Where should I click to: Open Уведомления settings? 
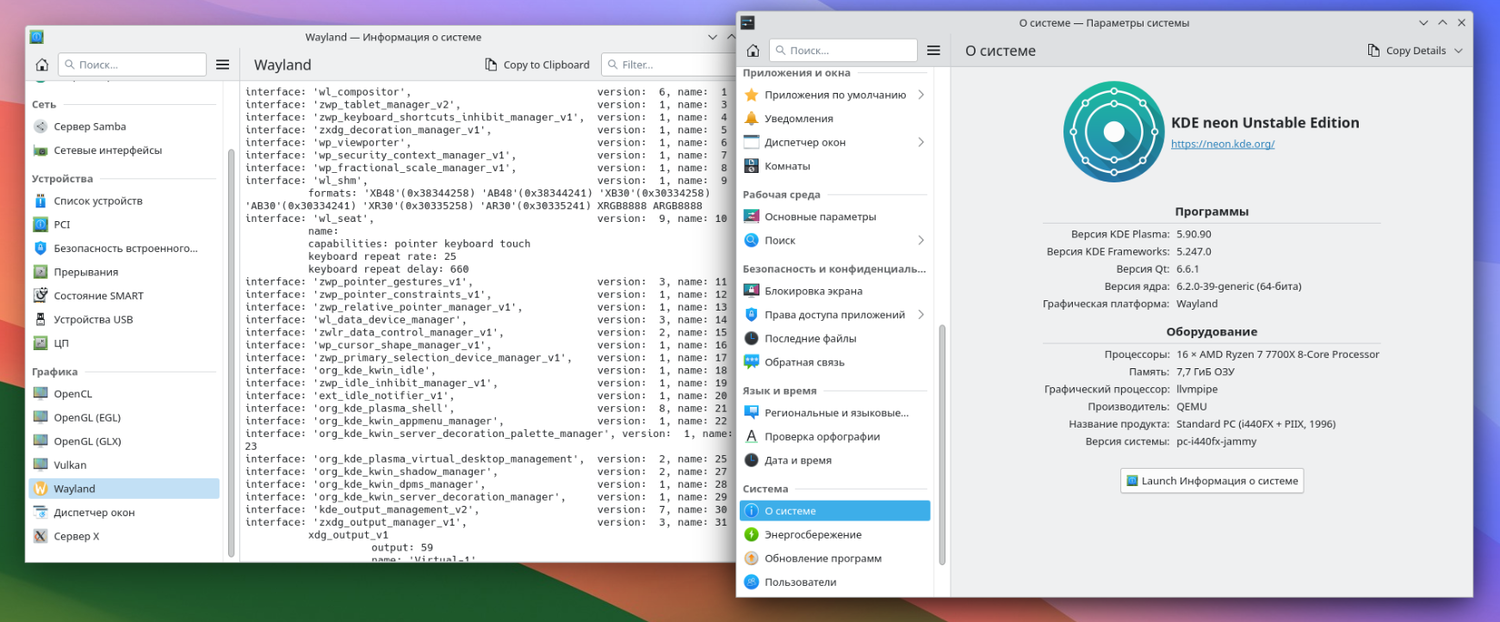(x=835, y=118)
